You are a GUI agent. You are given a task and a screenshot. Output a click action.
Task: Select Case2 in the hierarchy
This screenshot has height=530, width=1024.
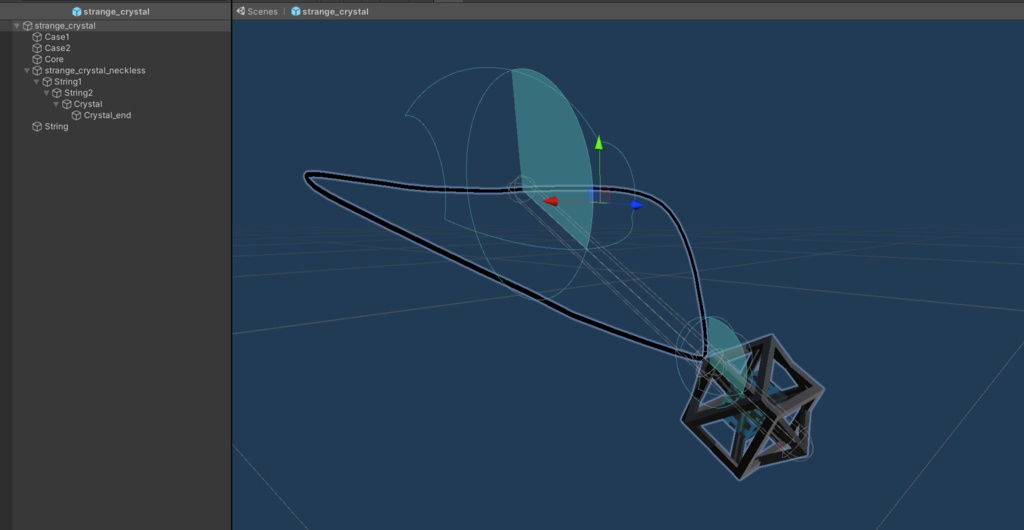pyautogui.click(x=57, y=48)
